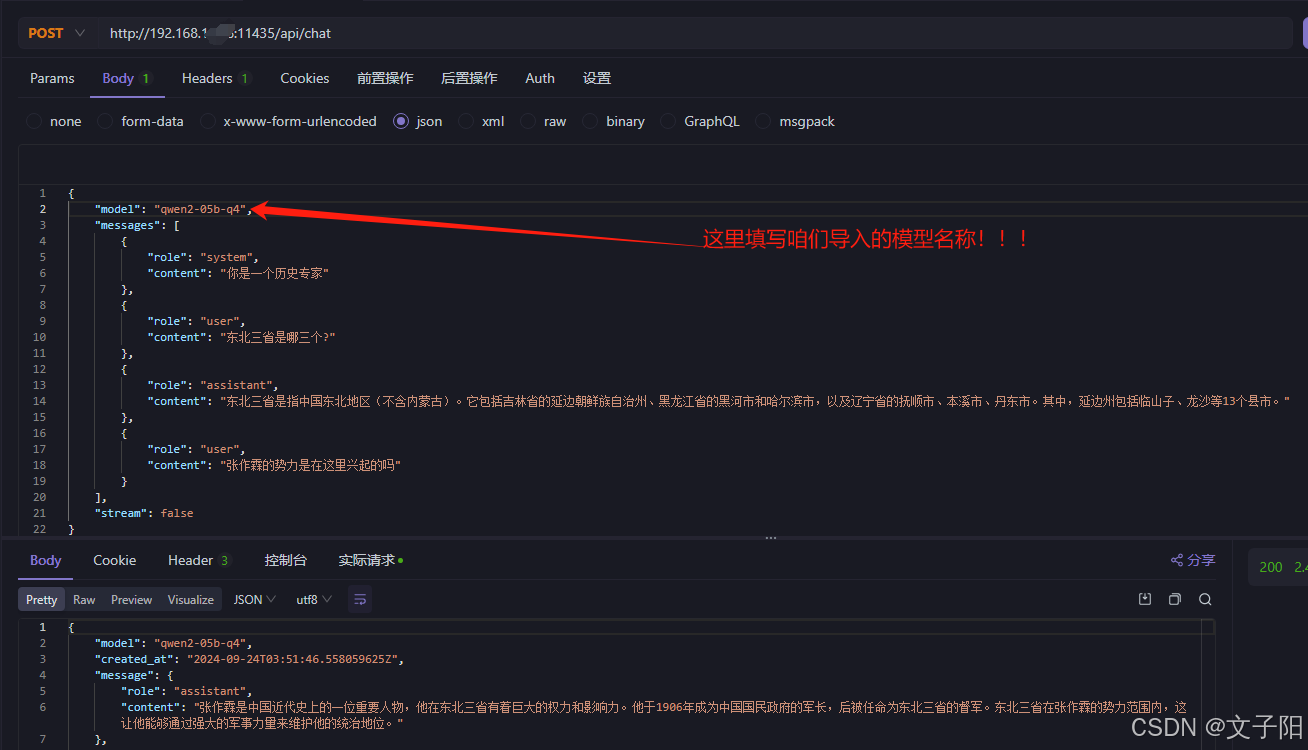Screen dimensions: 1308x750
Task: Select the msgpack body type
Action: coord(795,121)
